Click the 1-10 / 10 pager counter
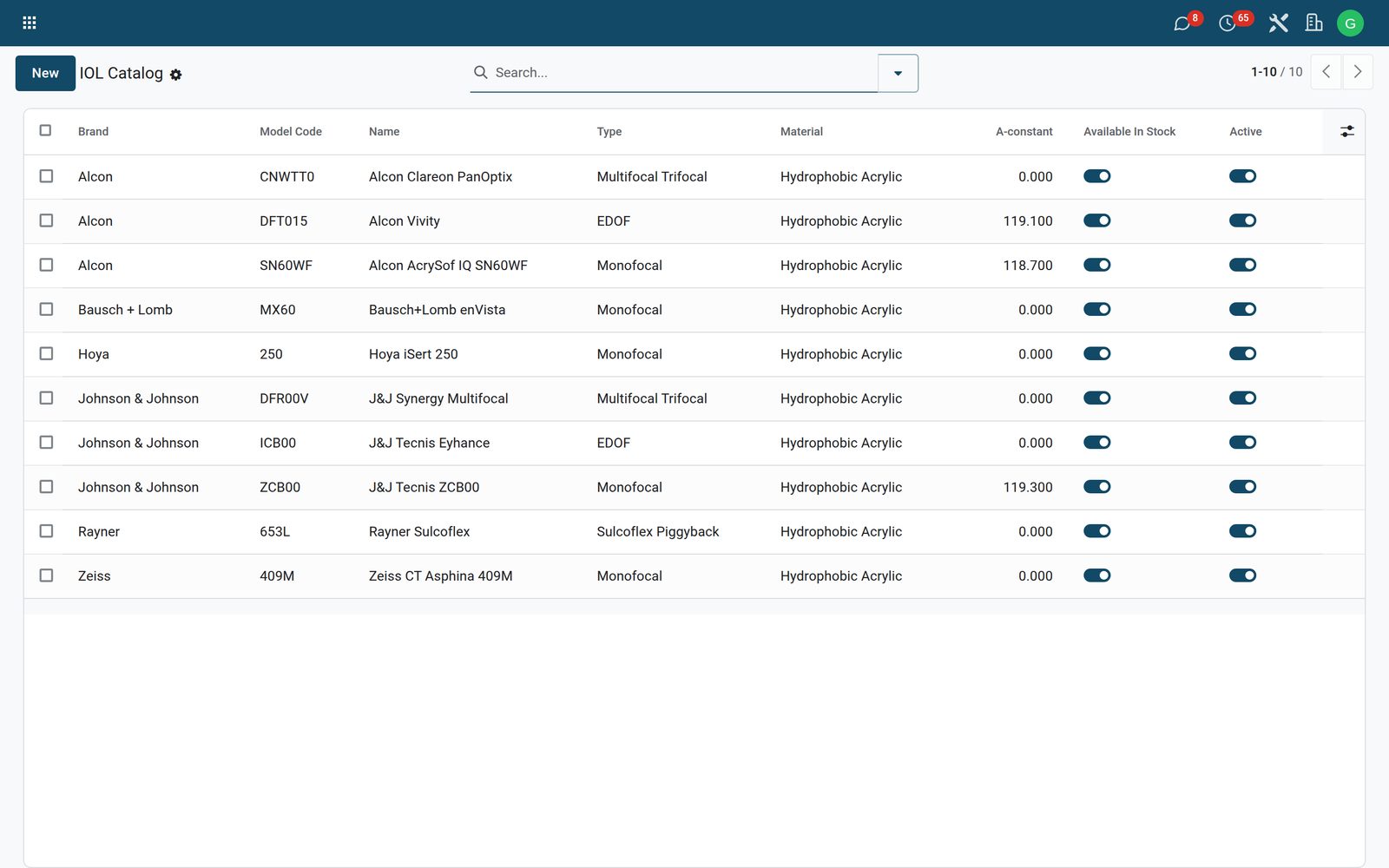Viewport: 1389px width, 868px height. click(x=1276, y=72)
